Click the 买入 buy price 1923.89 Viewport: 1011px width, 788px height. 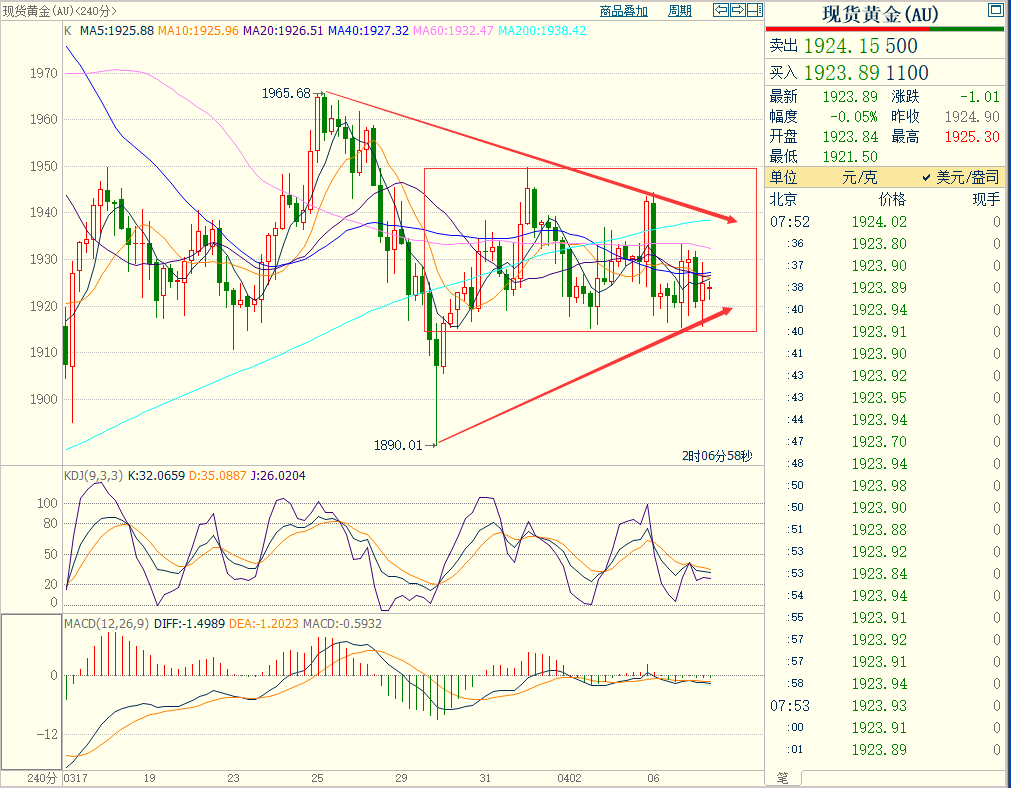(x=851, y=73)
